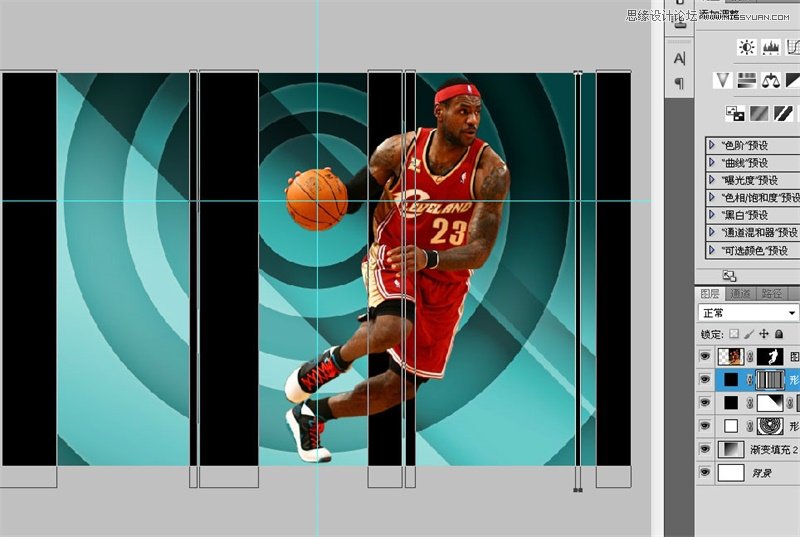The image size is (800, 537).
Task: Click white color swatch of circles shape layer
Action: (731, 426)
